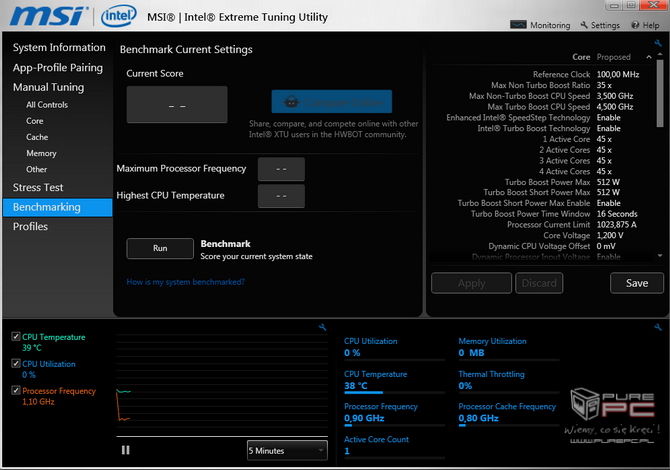Click the Apply button
The height and width of the screenshot is (470, 670).
click(x=471, y=283)
